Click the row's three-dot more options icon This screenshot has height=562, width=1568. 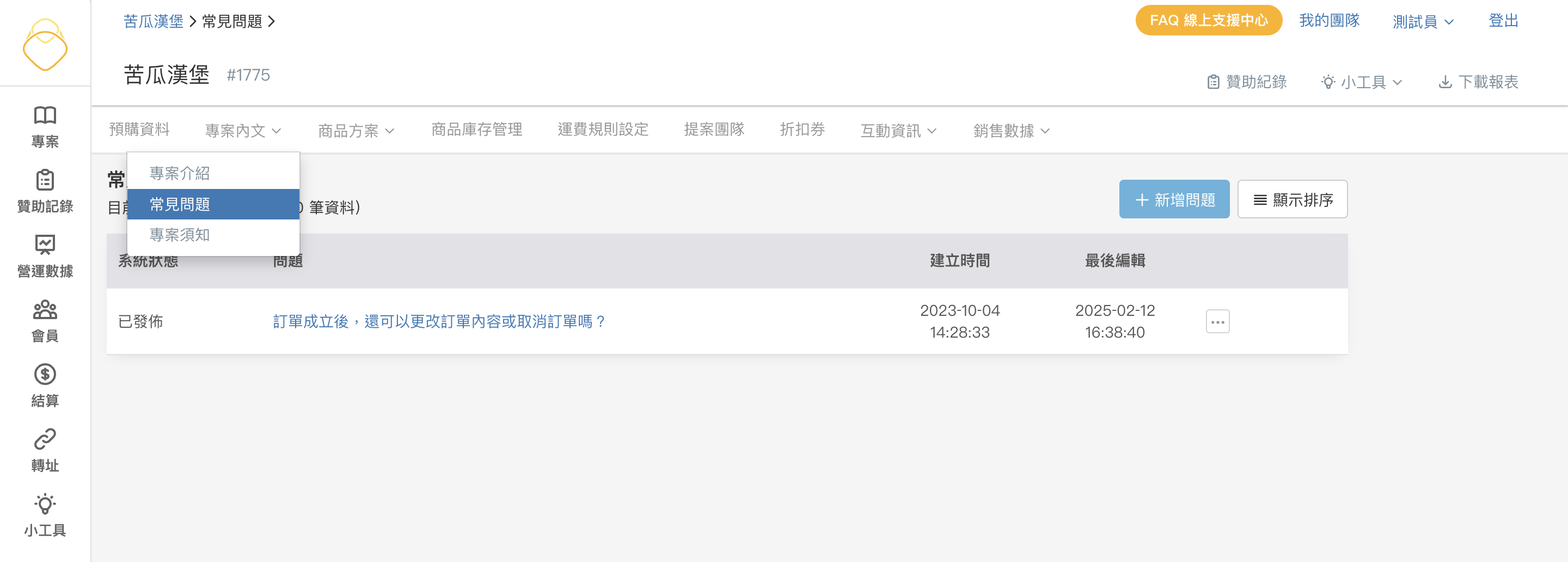(1217, 321)
